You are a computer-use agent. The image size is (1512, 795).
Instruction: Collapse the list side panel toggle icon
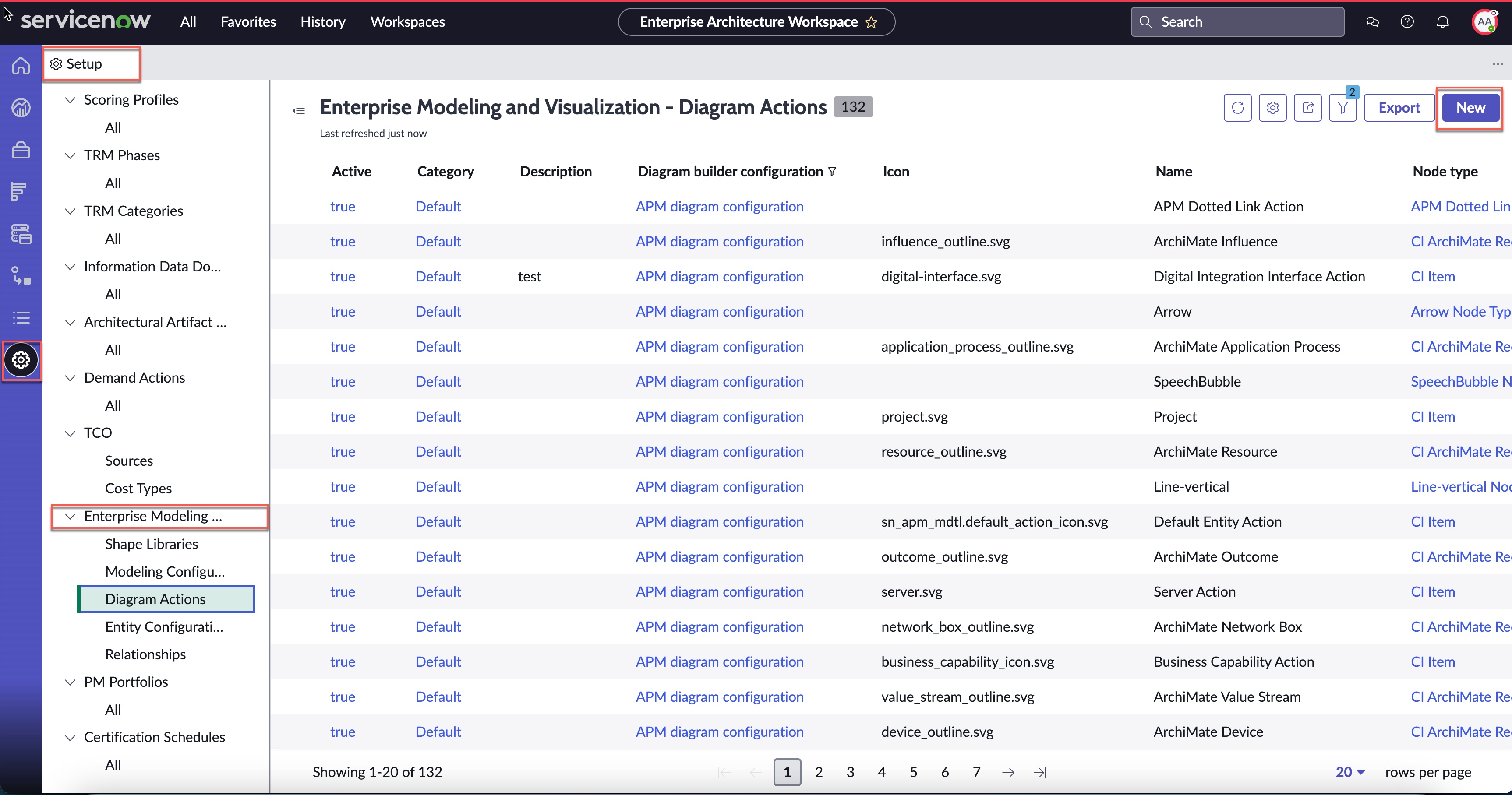click(299, 110)
